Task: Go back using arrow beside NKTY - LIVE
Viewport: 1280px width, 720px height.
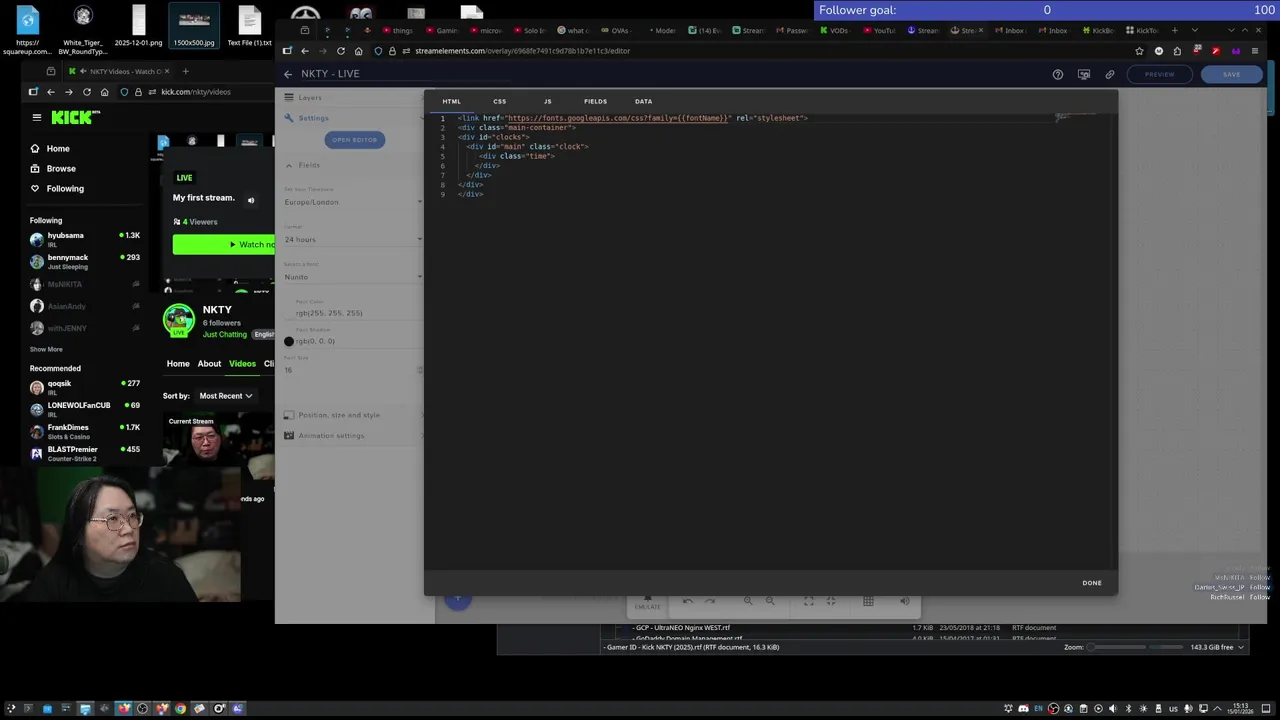Action: point(288,74)
